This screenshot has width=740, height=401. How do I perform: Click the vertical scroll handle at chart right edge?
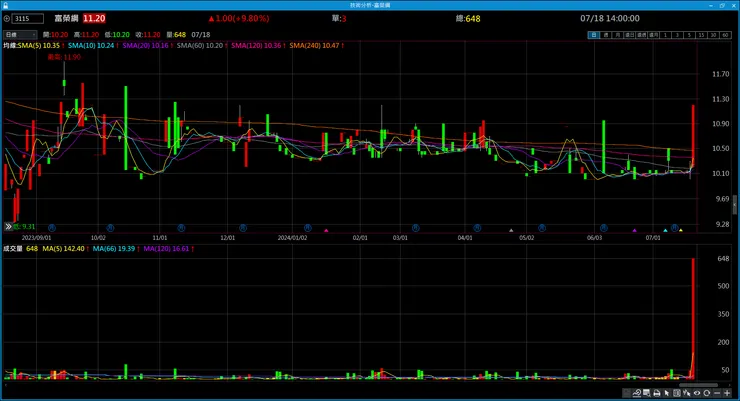click(x=735, y=204)
